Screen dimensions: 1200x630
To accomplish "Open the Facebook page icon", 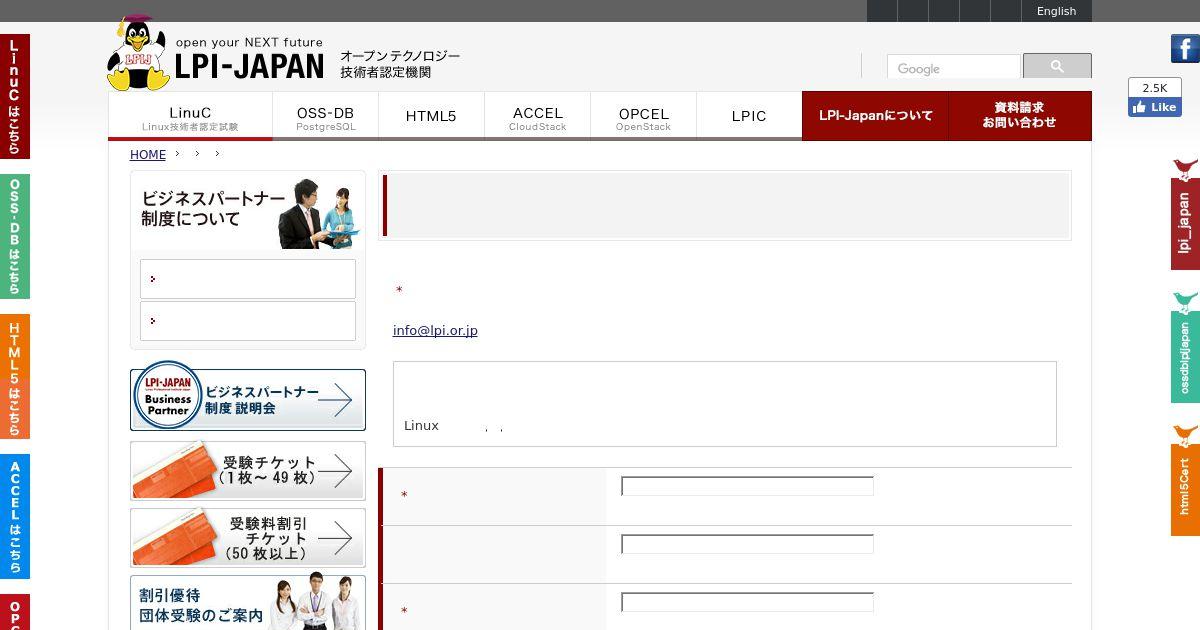I will tap(1185, 48).
